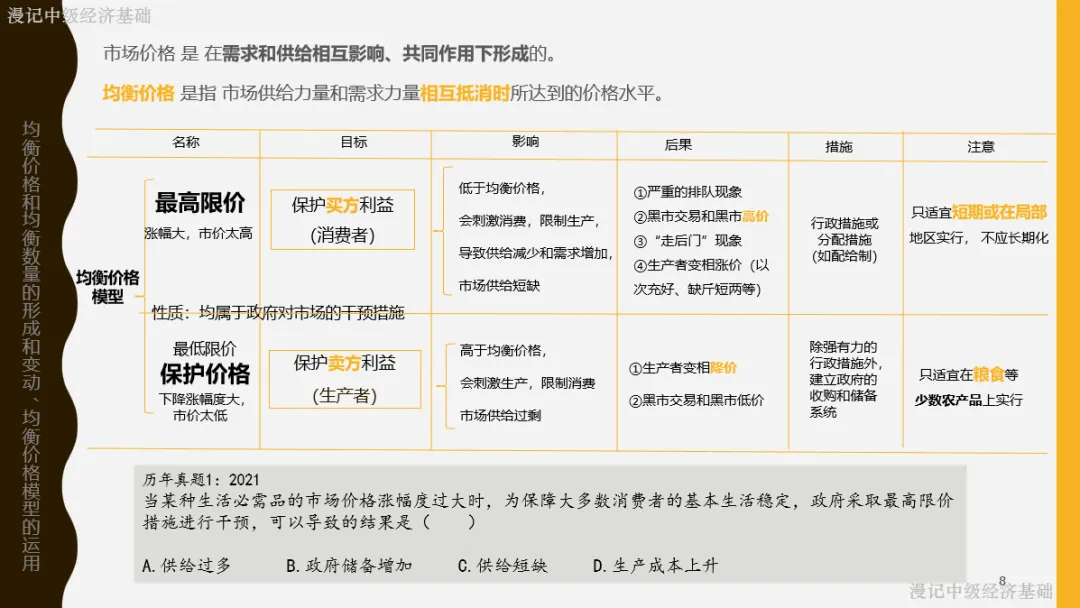Viewport: 1080px width, 608px height.
Task: Click the column header 影响
Action: [x=526, y=141]
